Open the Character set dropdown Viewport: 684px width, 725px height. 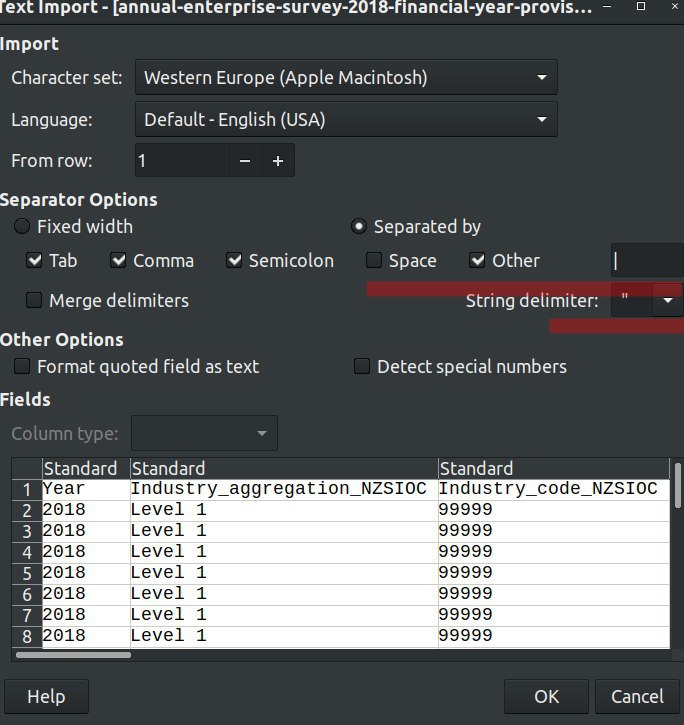(346, 77)
